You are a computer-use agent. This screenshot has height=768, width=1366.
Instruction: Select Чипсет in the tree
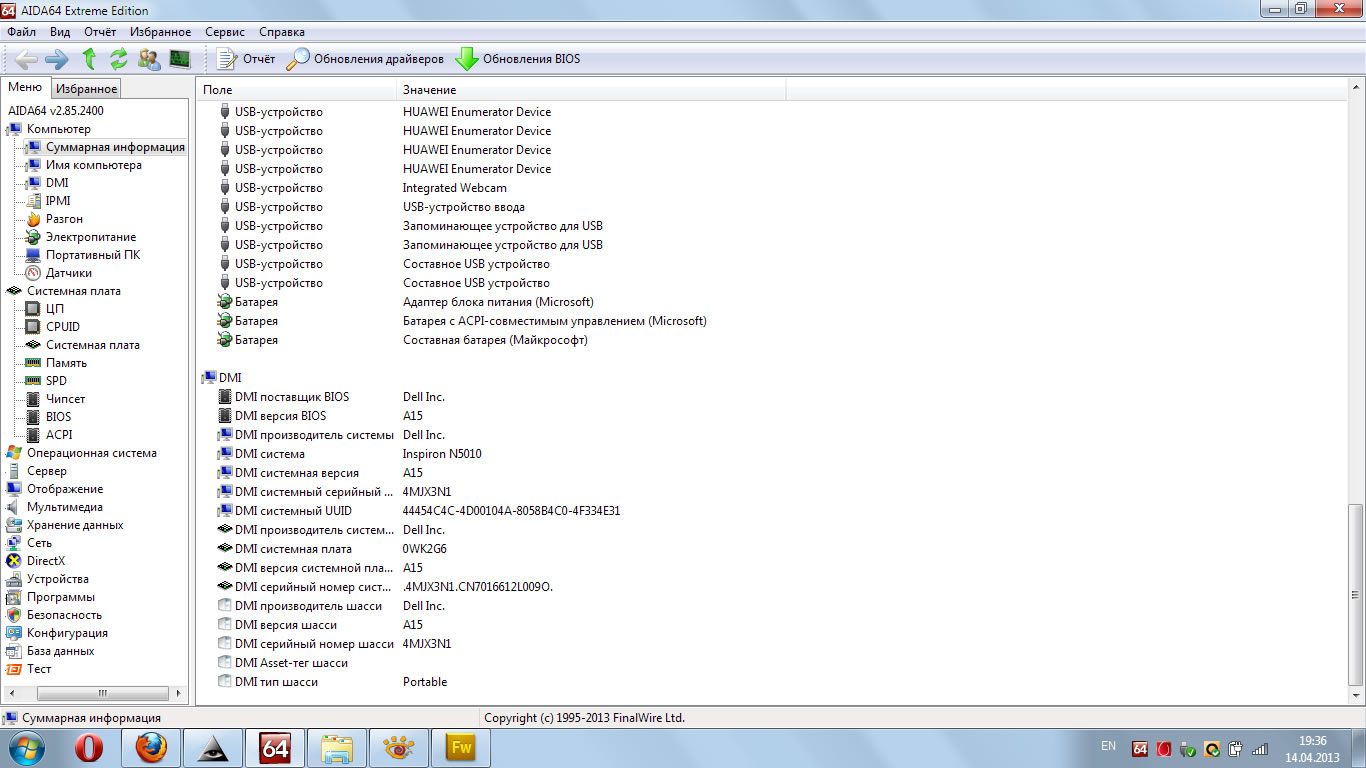(65, 399)
